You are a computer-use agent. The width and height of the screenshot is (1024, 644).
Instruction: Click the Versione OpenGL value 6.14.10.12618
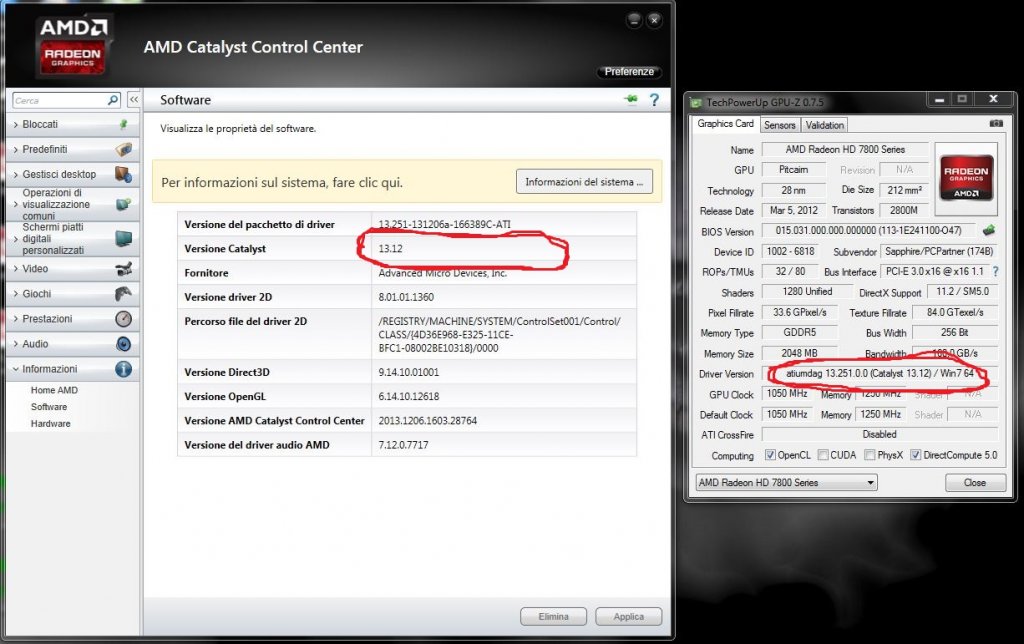[x=409, y=396]
